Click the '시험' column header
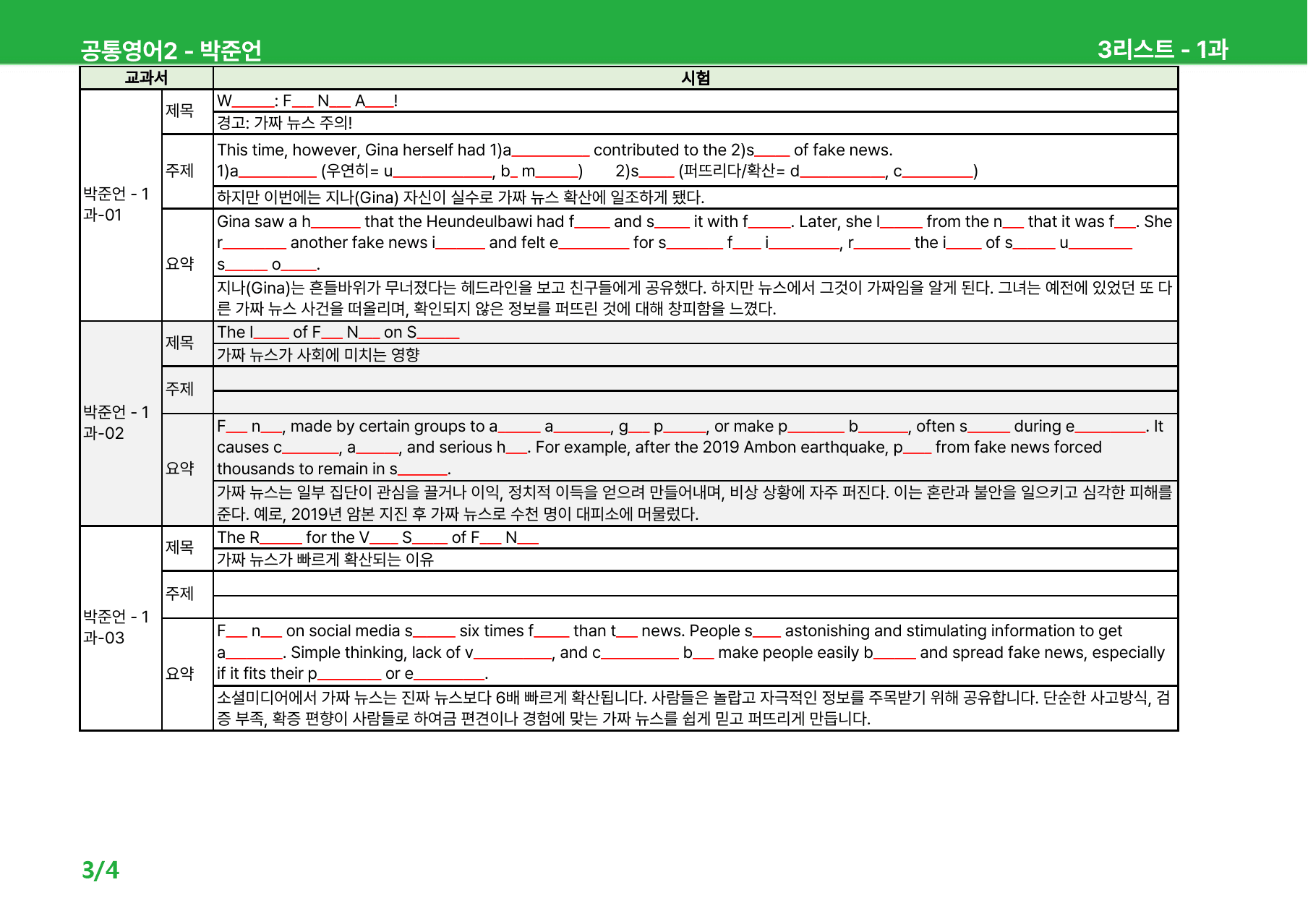Image resolution: width=1308 pixels, height=924 pixels. [x=696, y=78]
